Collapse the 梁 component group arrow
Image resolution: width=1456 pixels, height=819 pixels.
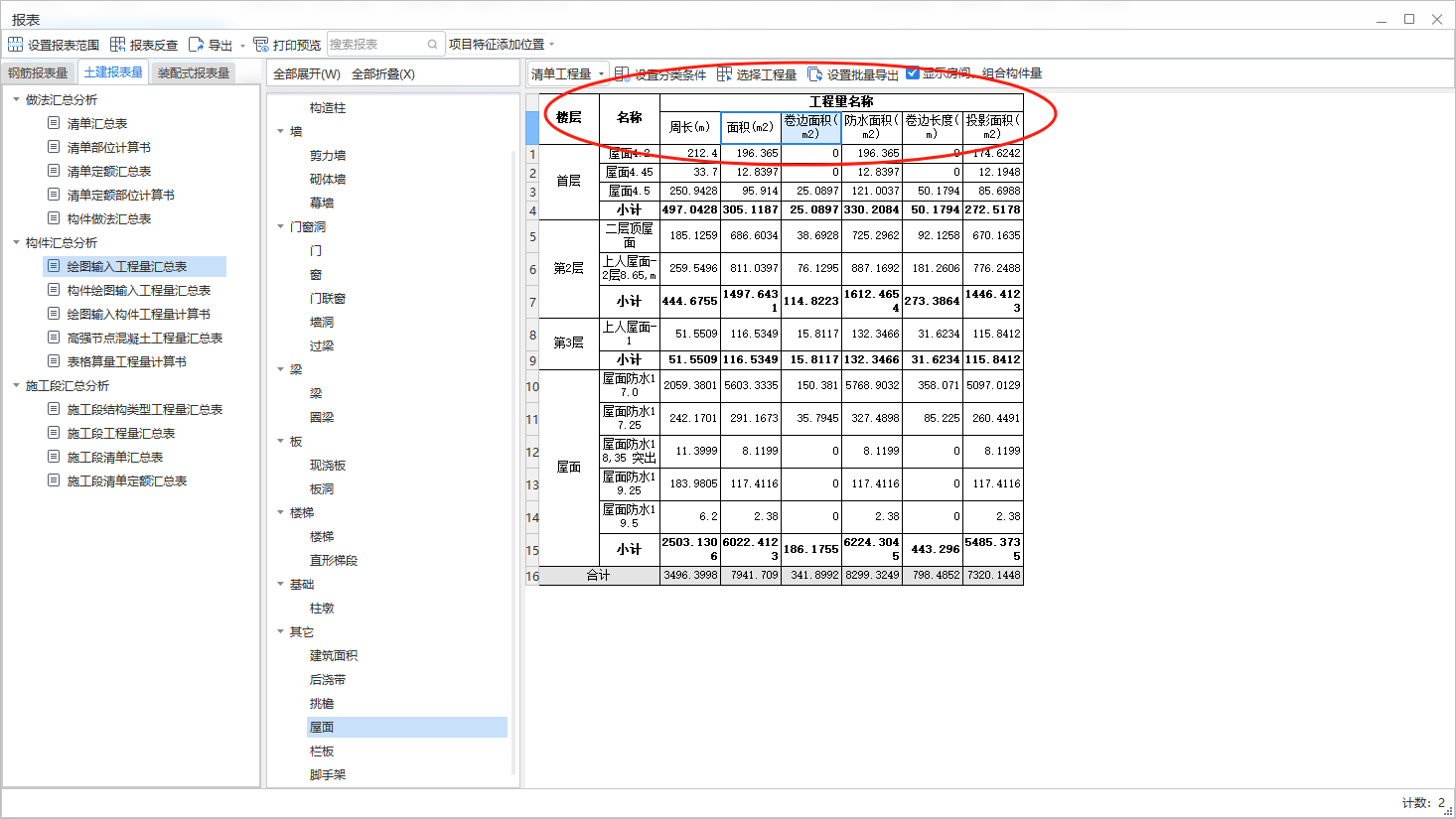[x=281, y=369]
